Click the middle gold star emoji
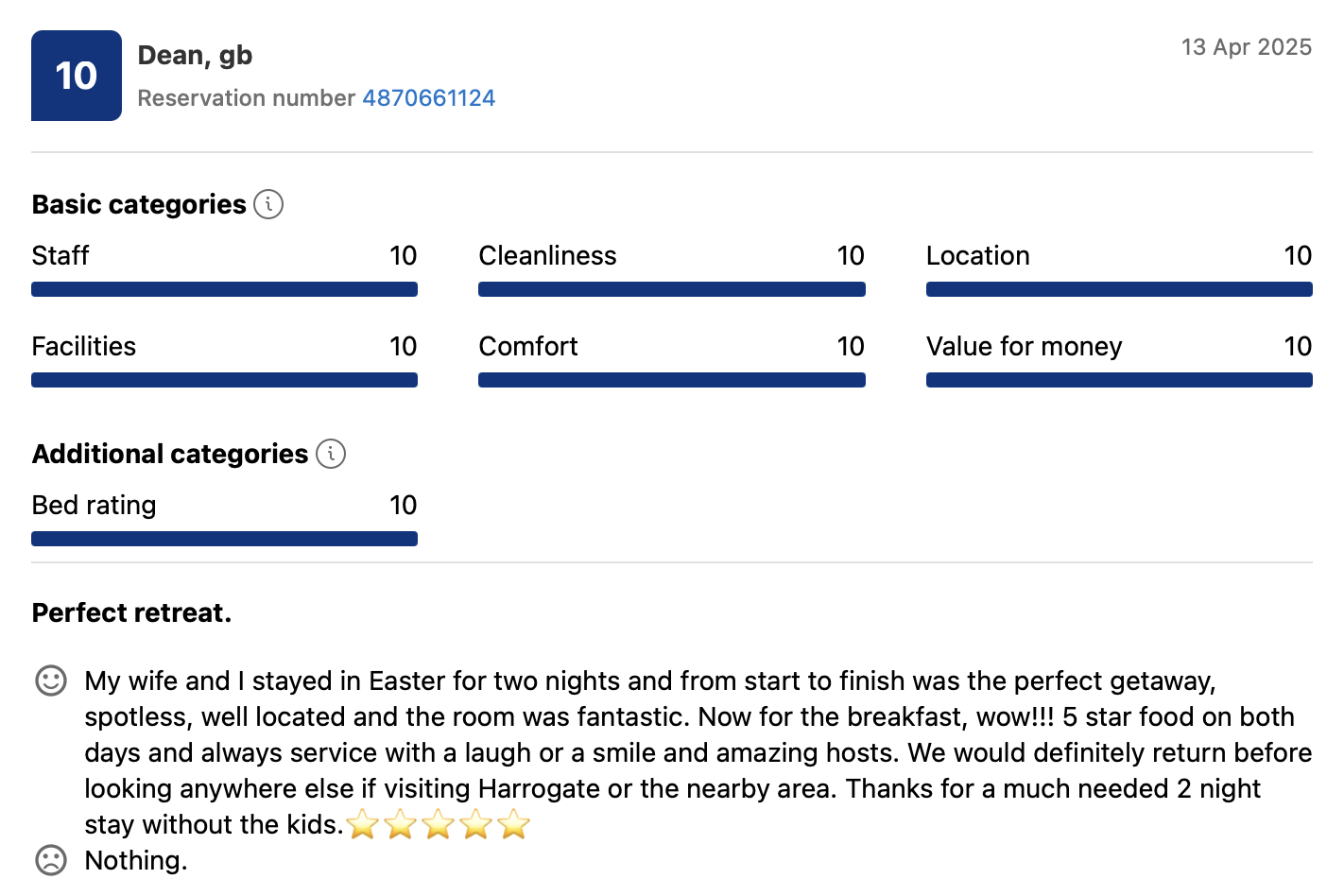Image resolution: width=1344 pixels, height=896 pixels. pos(439,824)
